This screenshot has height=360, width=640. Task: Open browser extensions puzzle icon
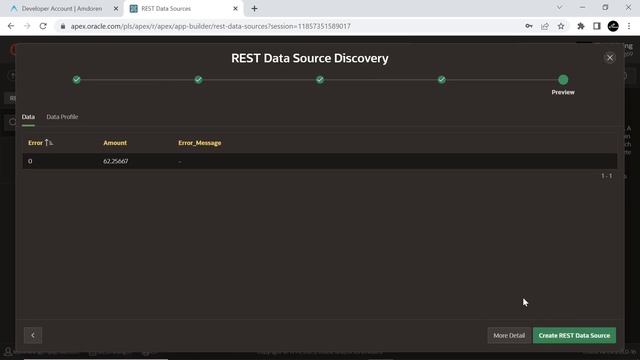click(x=580, y=26)
